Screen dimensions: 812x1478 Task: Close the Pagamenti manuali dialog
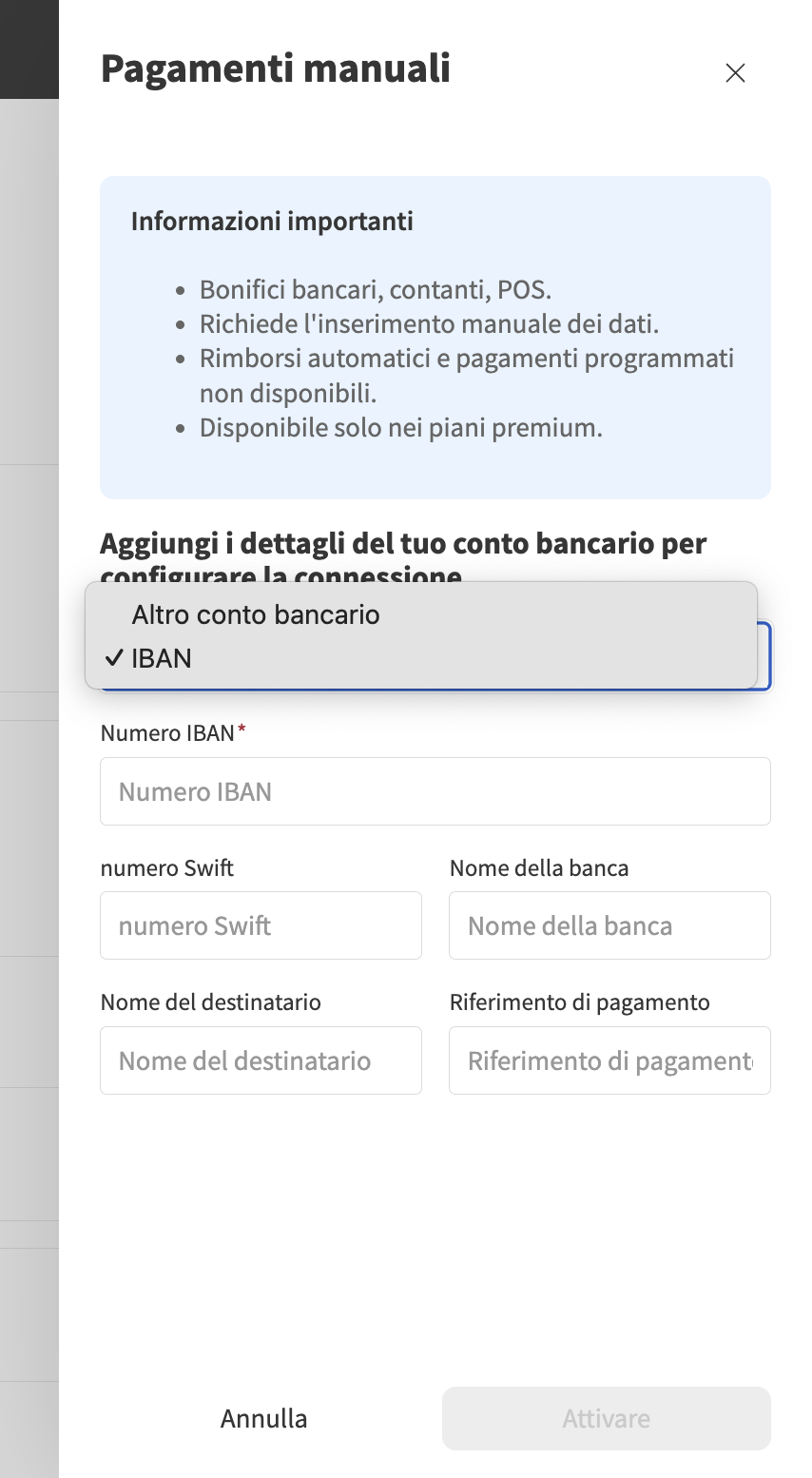point(735,72)
